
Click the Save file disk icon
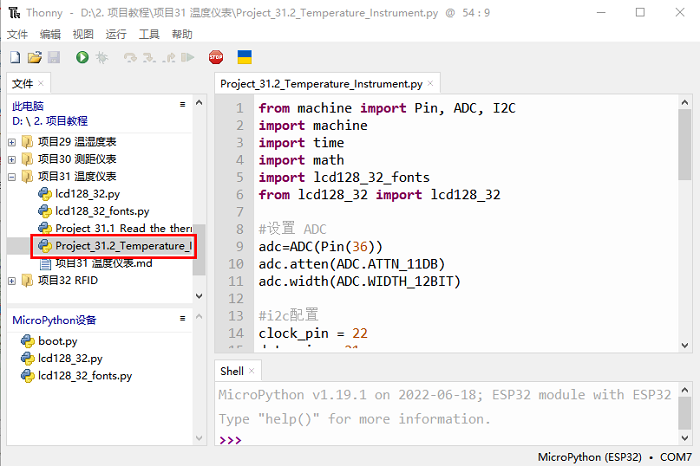click(x=53, y=59)
